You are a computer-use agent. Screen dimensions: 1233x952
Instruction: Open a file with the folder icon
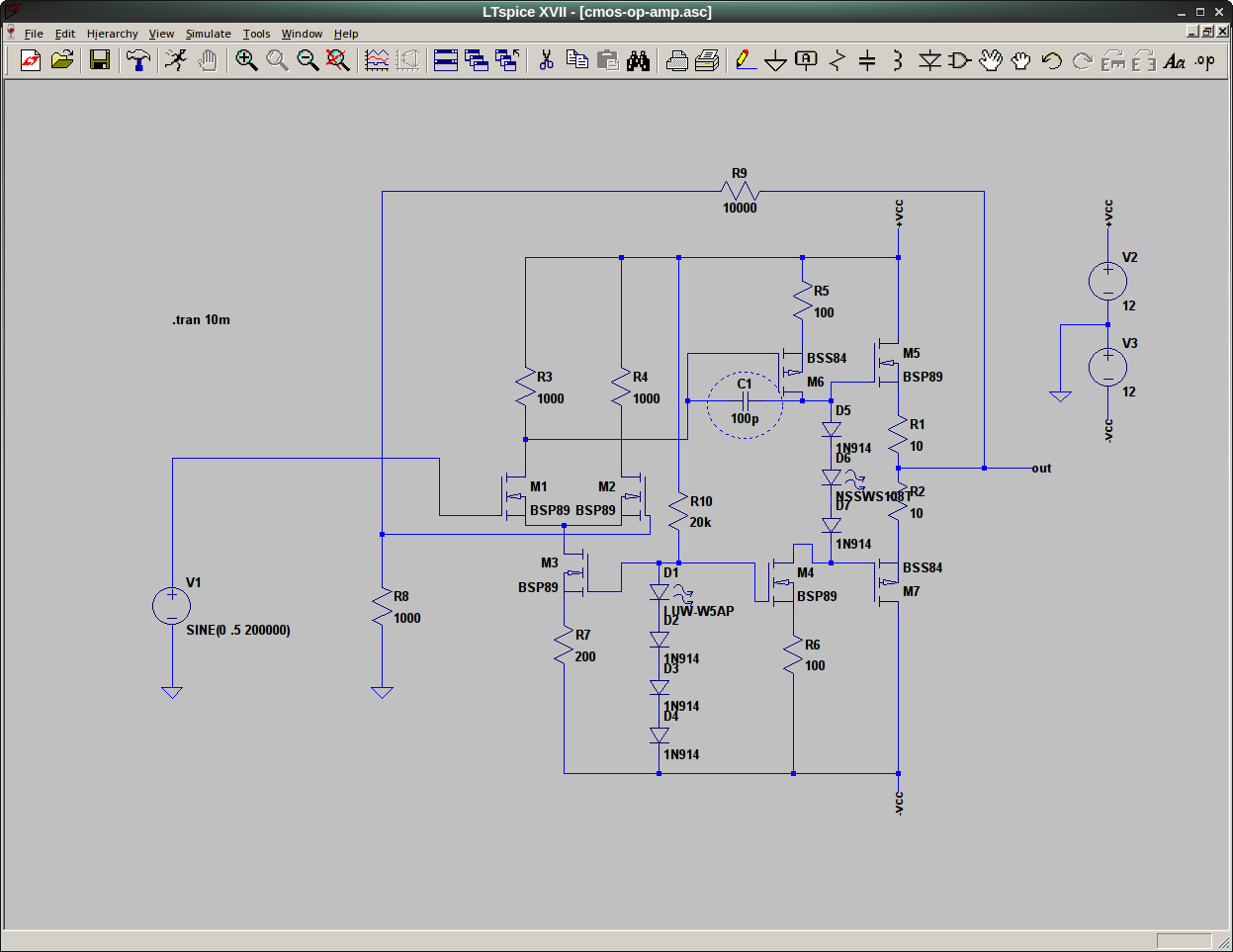[x=62, y=60]
